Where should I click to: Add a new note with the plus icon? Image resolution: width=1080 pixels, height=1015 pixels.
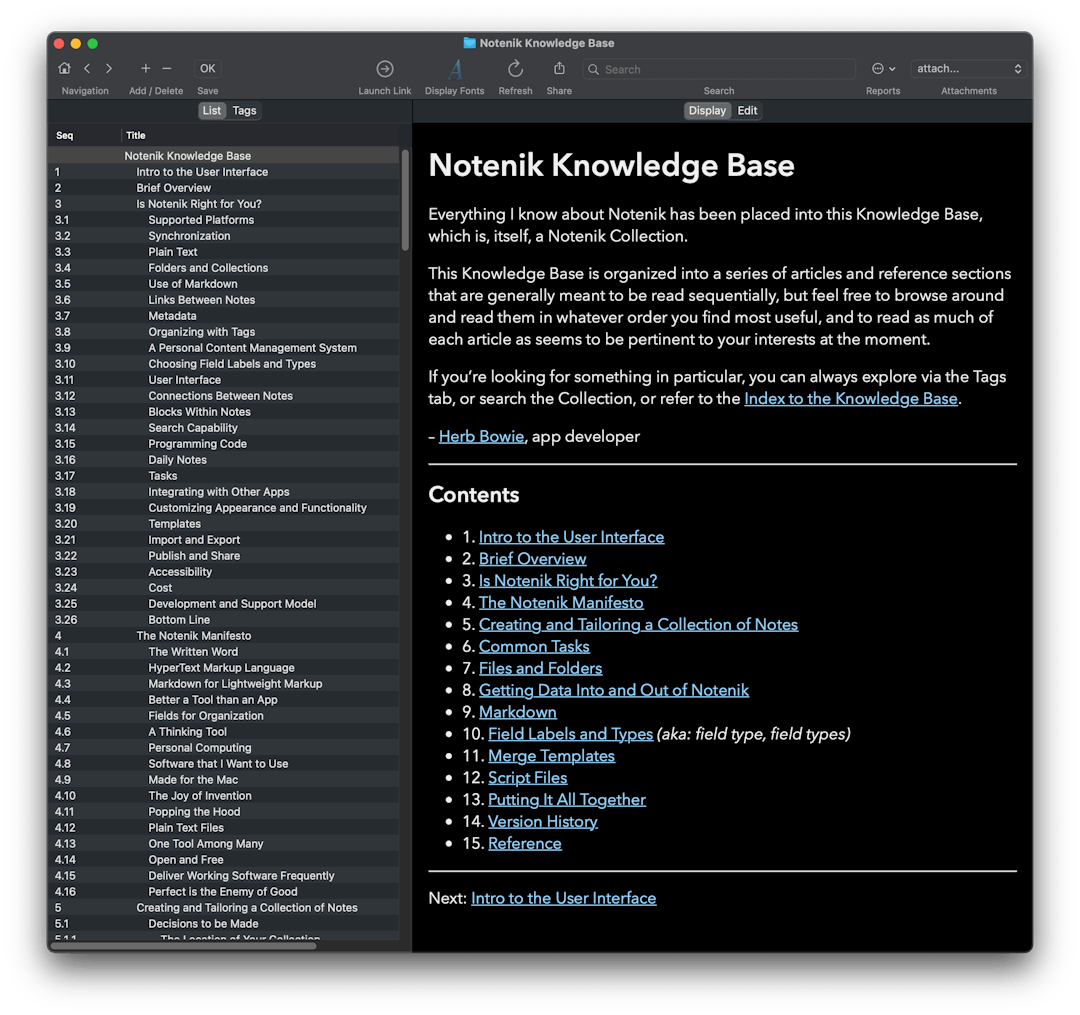pyautogui.click(x=145, y=69)
